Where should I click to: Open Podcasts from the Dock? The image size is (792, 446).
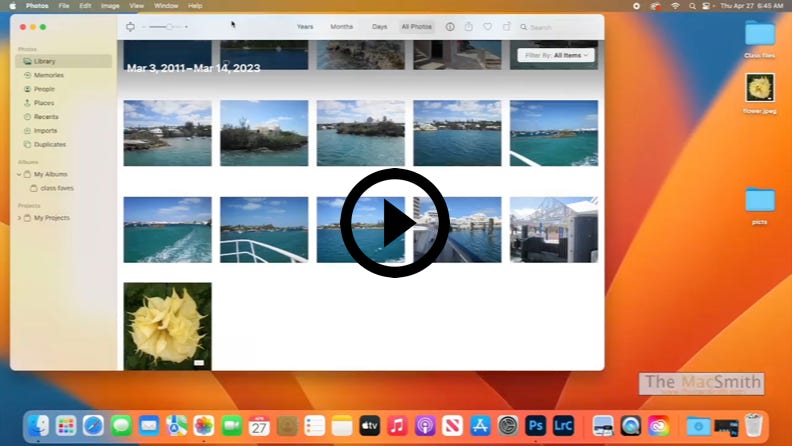pos(425,426)
